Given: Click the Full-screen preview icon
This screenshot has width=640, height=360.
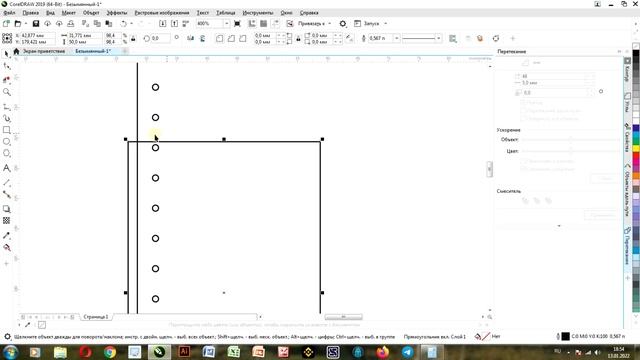Looking at the screenshot, I should point(237,24).
